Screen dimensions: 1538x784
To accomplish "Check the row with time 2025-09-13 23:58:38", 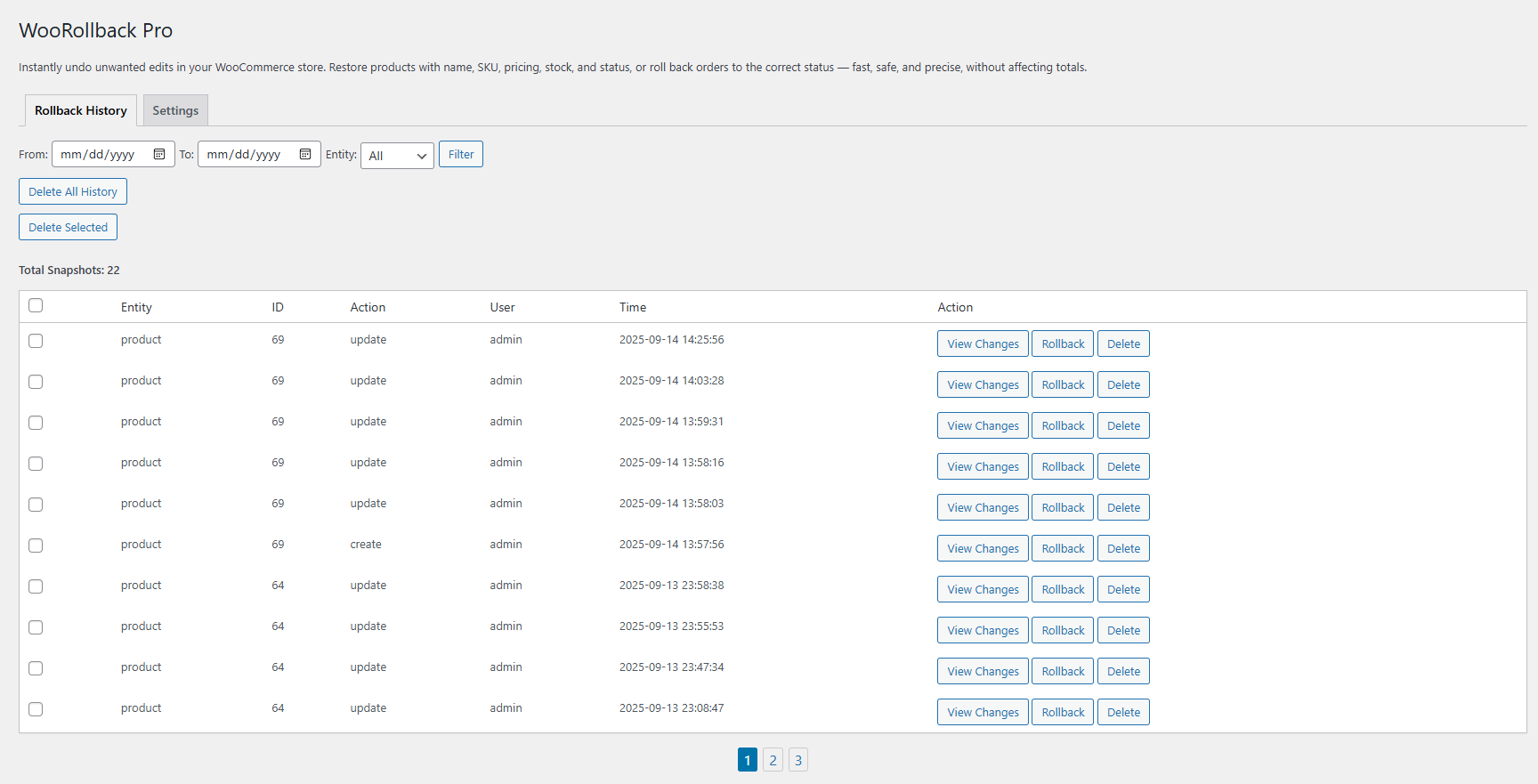I will pos(36,586).
